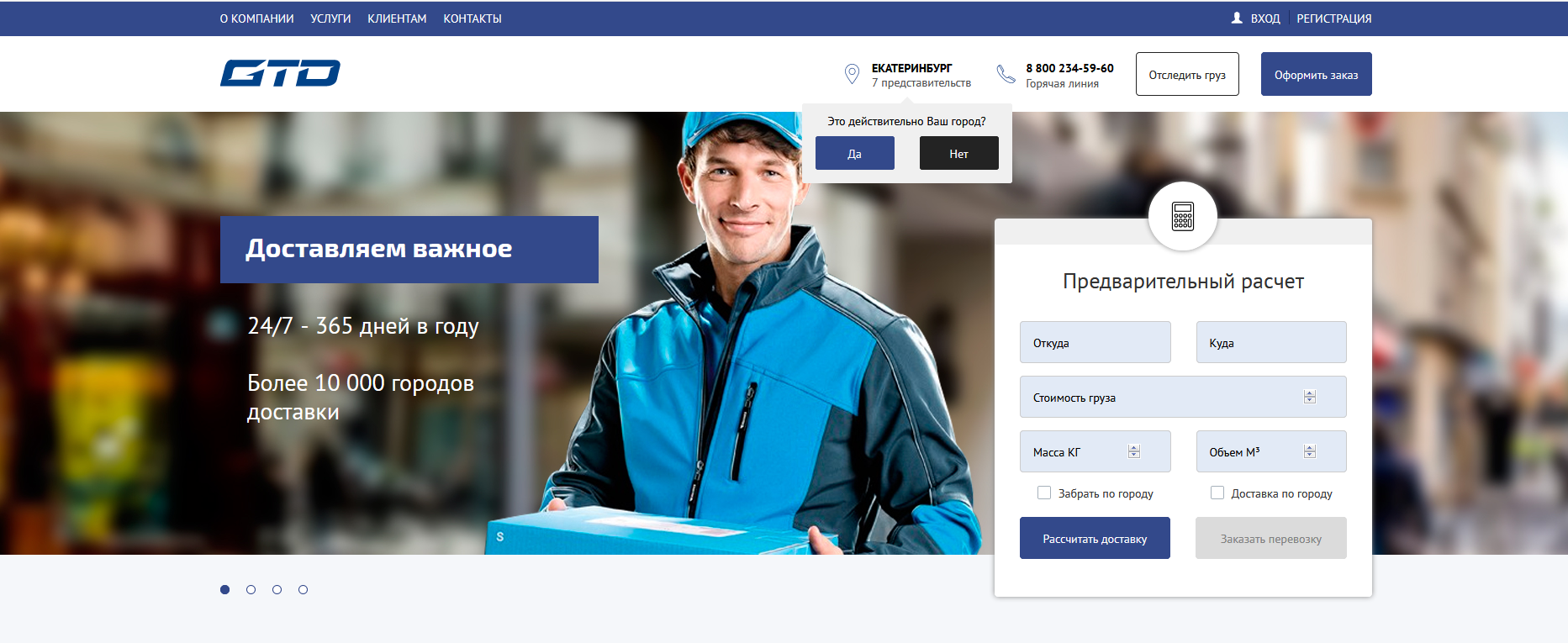Image resolution: width=1568 pixels, height=643 pixels.
Task: Click the phone handset icon
Action: click(x=1006, y=74)
